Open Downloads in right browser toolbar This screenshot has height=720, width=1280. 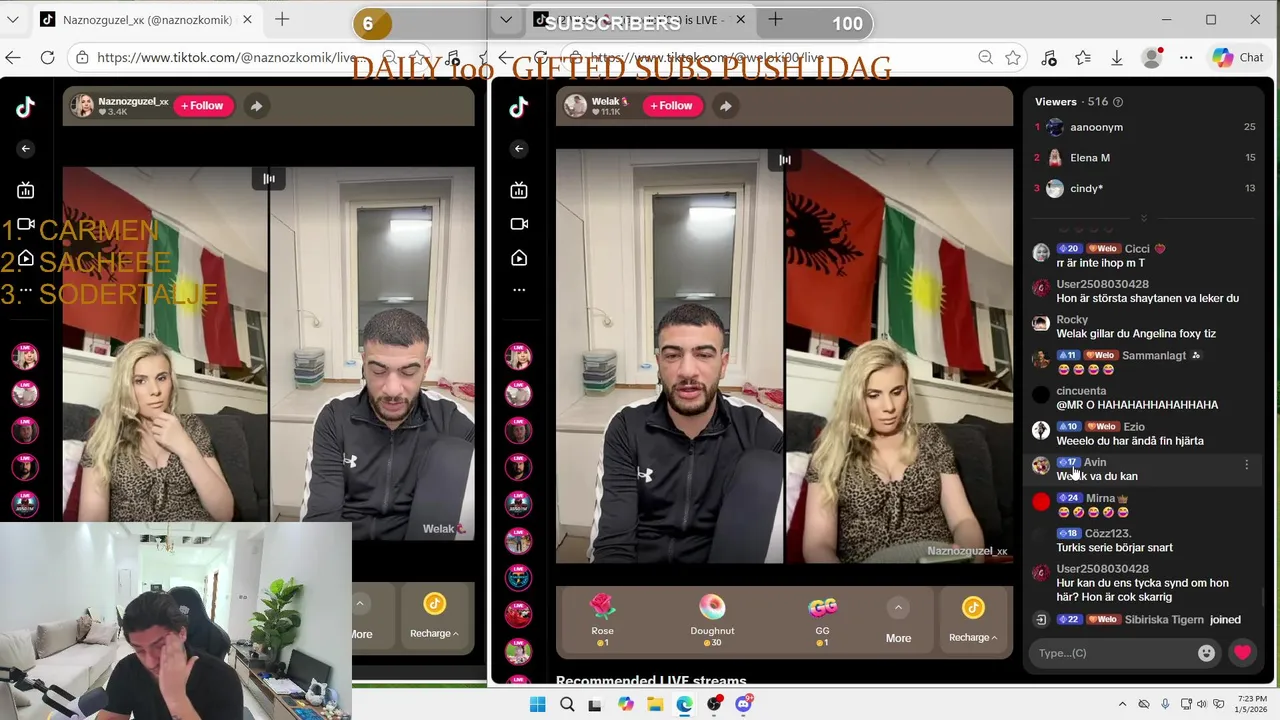[x=1117, y=58]
